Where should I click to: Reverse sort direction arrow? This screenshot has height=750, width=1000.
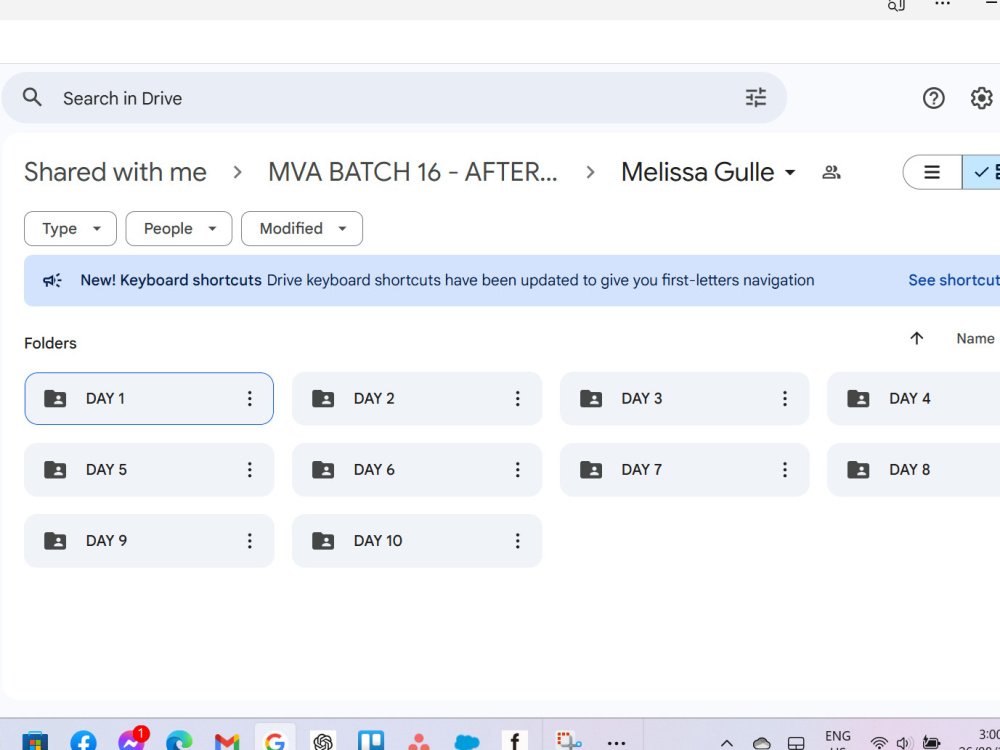coord(916,339)
